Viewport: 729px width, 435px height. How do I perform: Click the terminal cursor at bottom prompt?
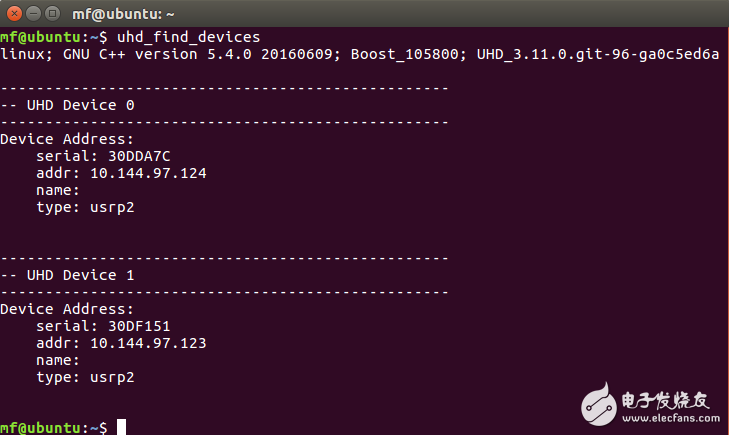coord(121,427)
